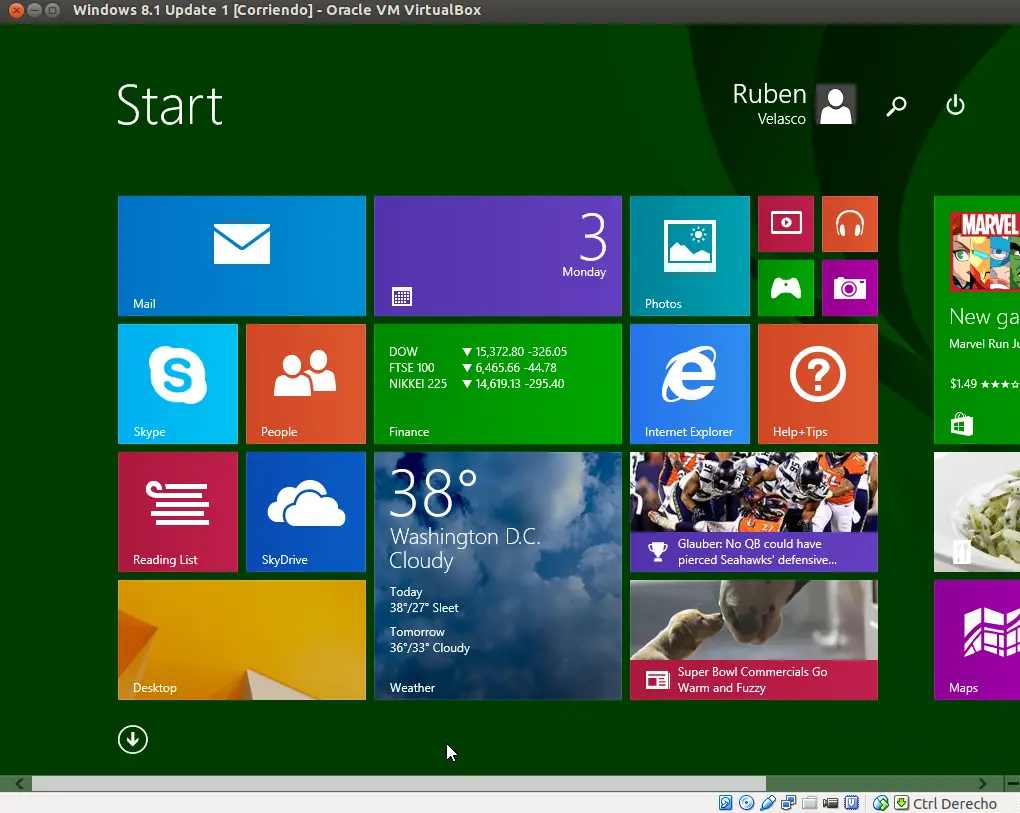Viewport: 1020px width, 813px height.
Task: Click the USB devices status icon
Action: pos(768,803)
